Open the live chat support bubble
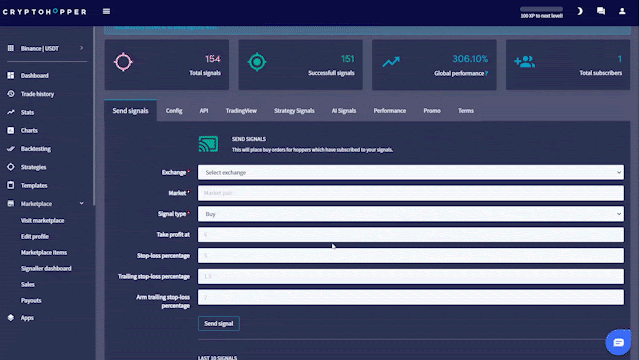The width and height of the screenshot is (640, 360). (618, 342)
